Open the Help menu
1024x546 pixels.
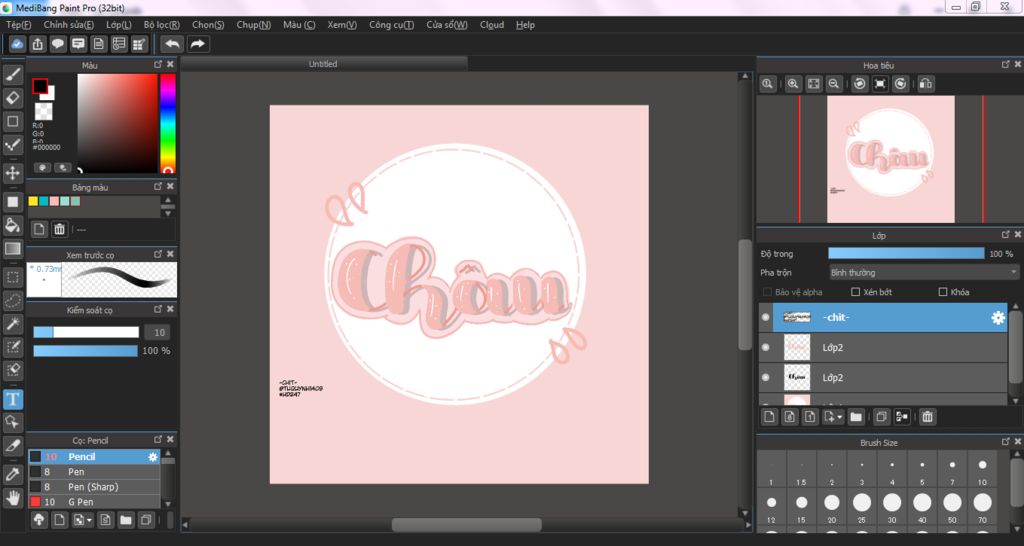[525, 25]
